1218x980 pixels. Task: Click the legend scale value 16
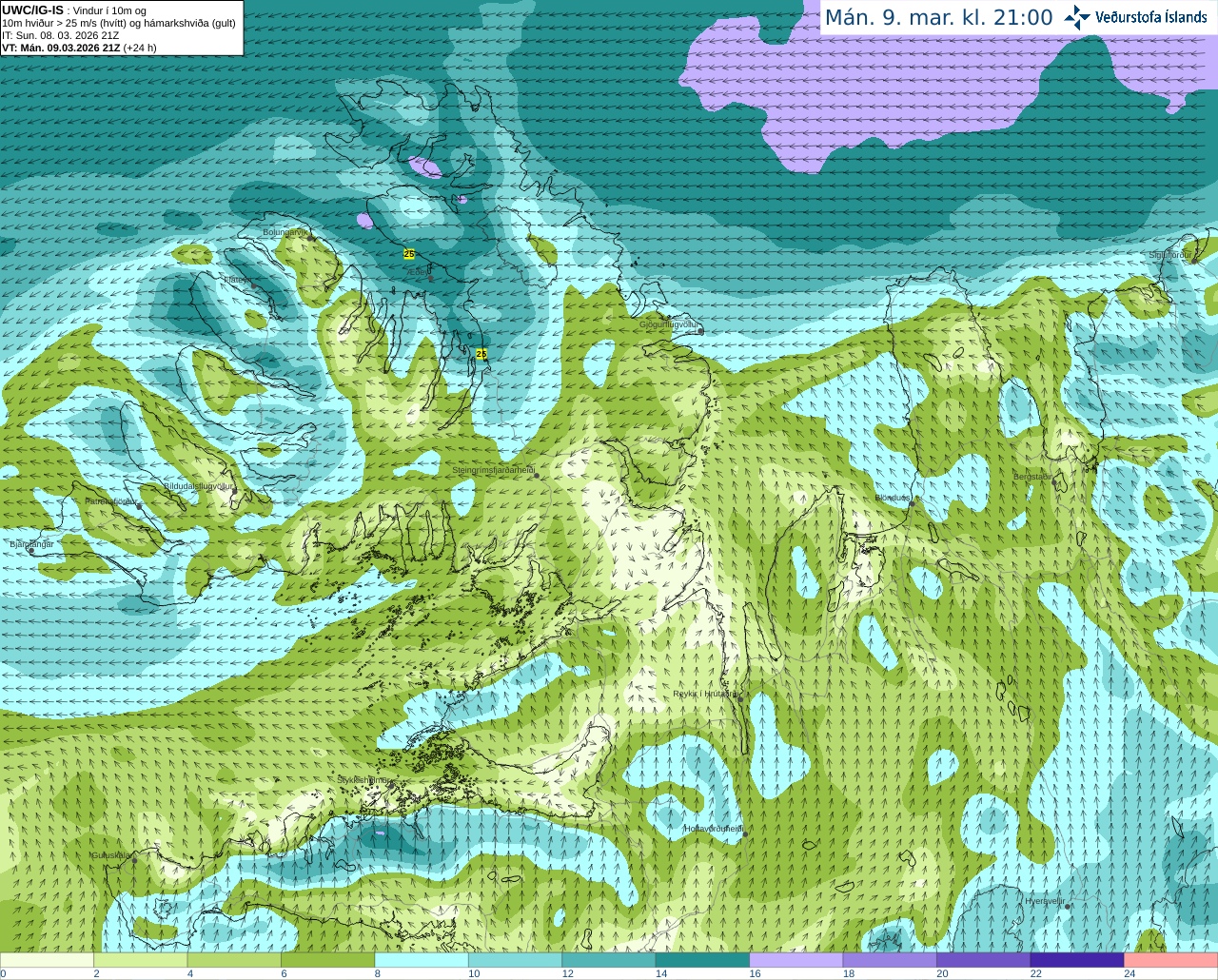[755, 973]
